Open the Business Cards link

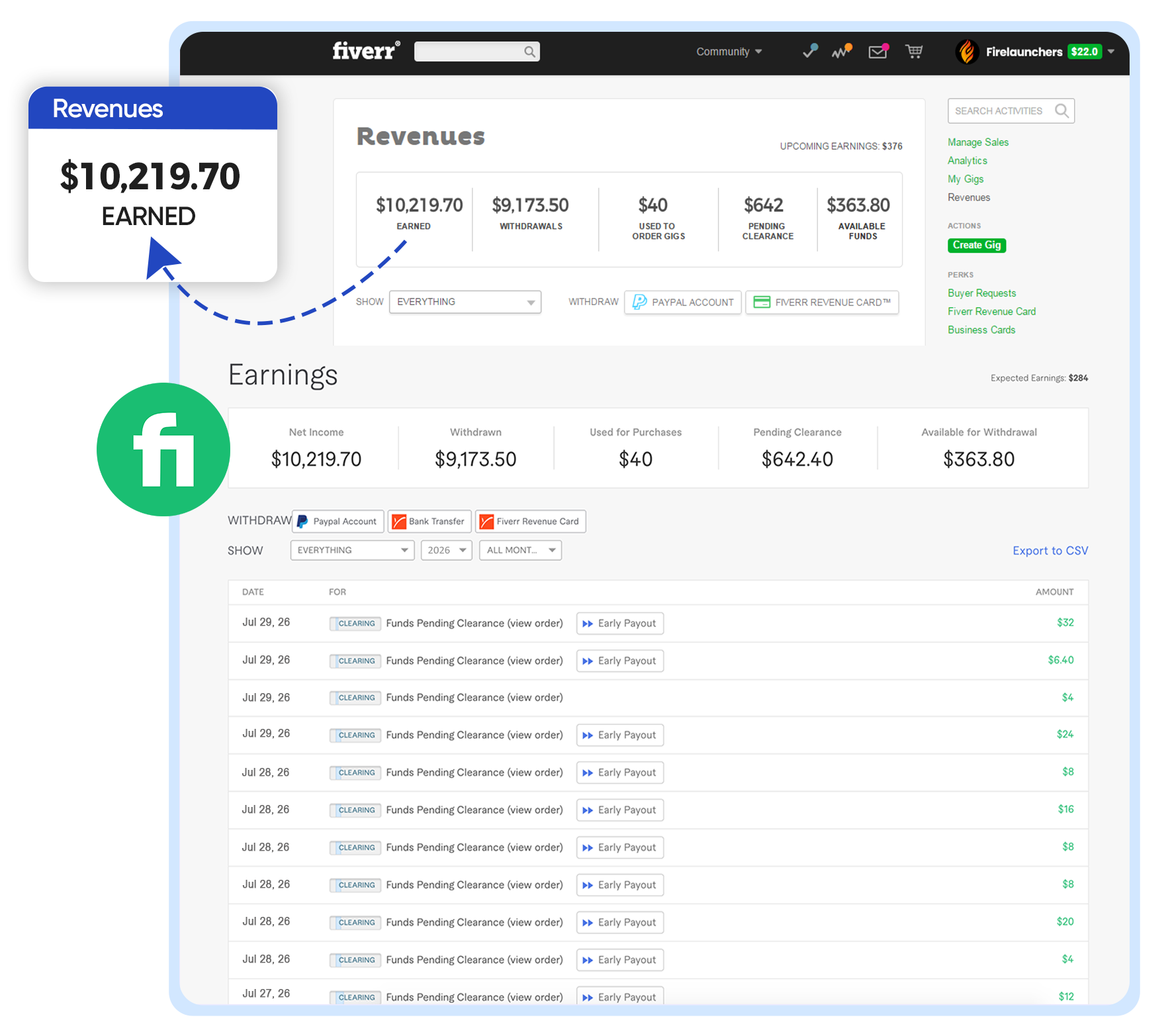(981, 330)
